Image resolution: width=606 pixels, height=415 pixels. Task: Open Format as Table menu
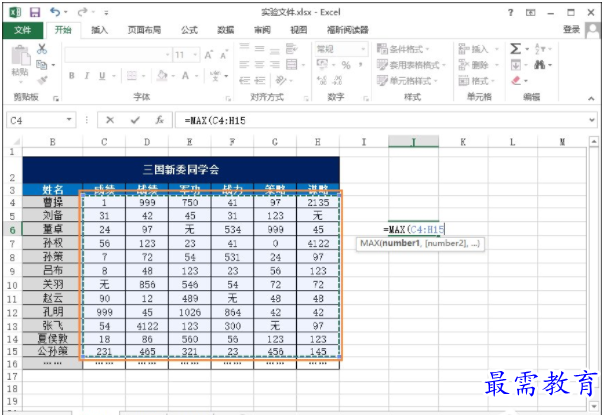412,65
